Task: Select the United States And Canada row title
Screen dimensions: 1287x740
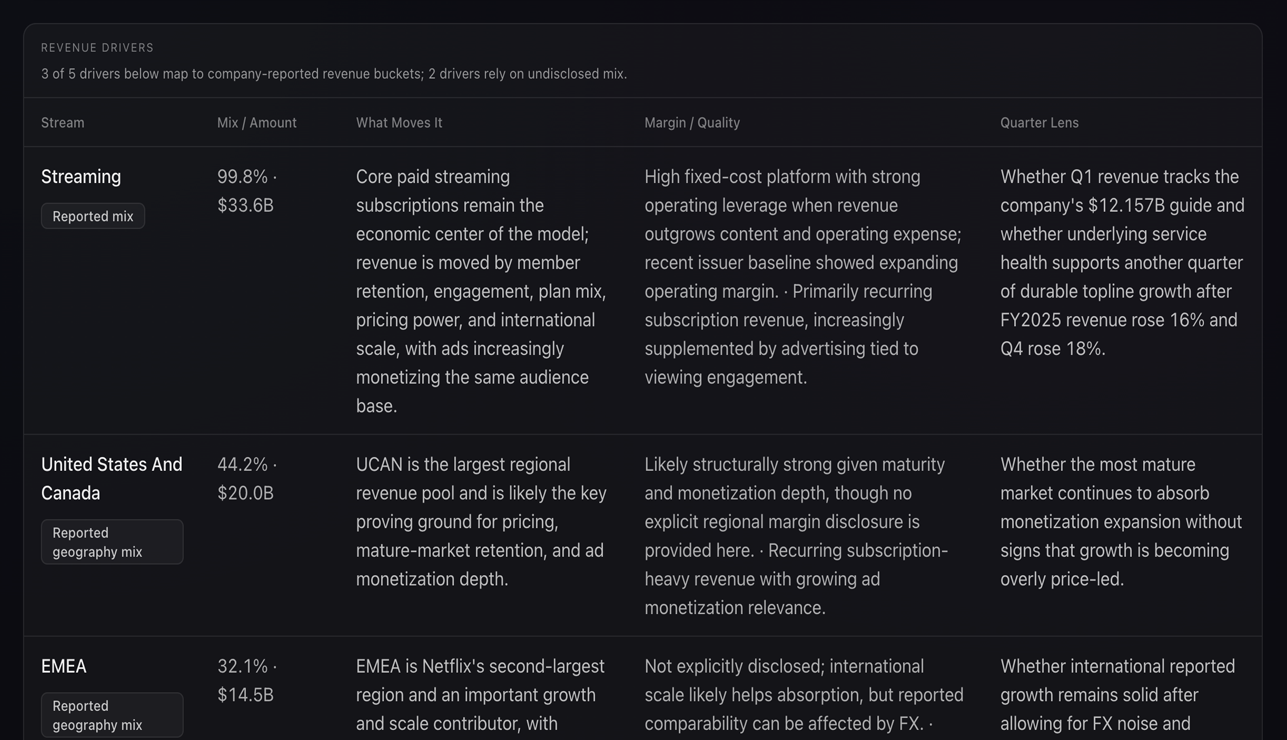Action: (112, 479)
